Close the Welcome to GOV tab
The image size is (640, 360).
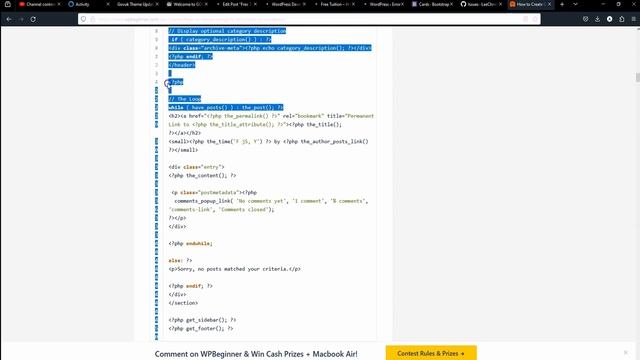pos(206,4)
